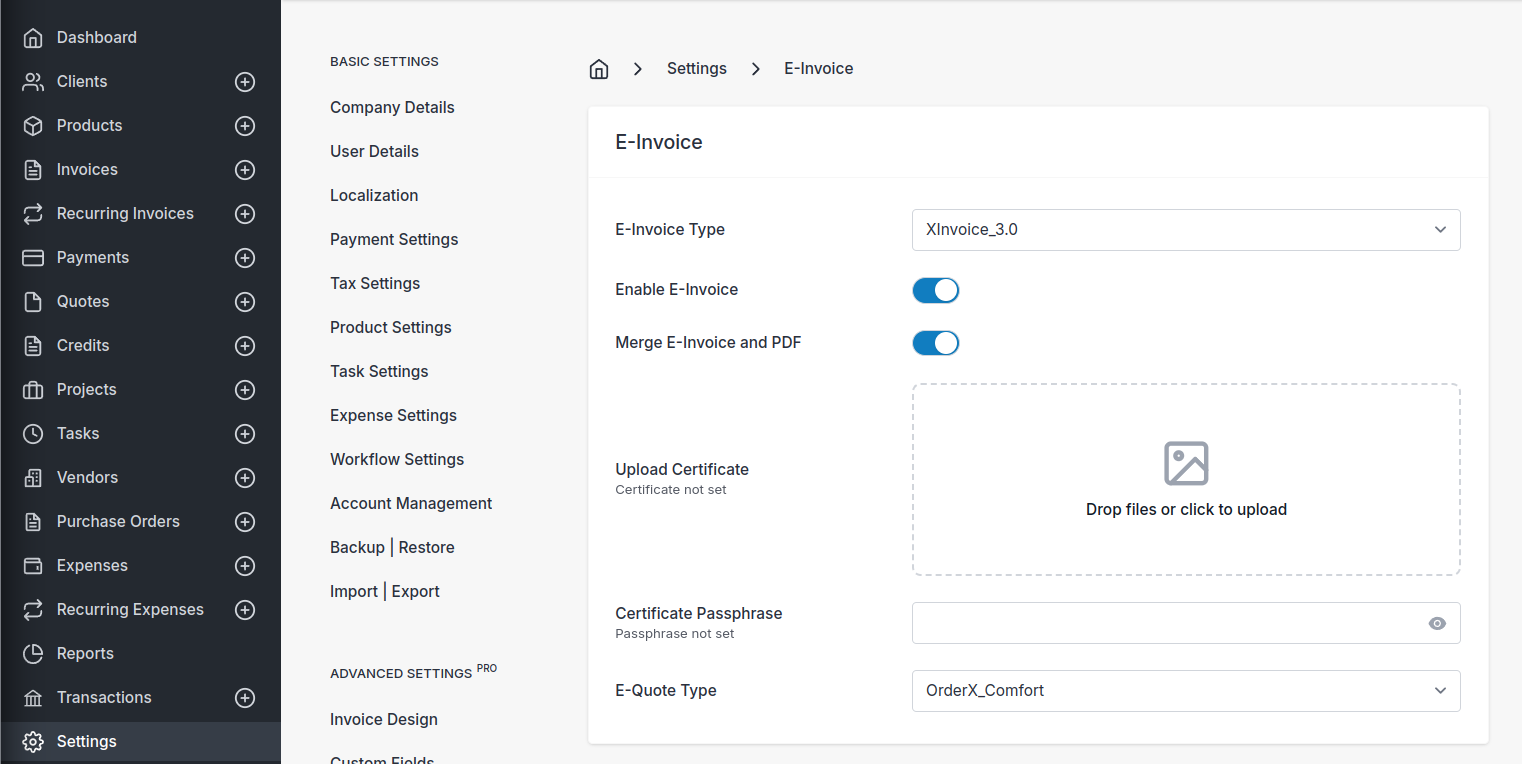This screenshot has width=1522, height=764.
Task: Click the Projects briefcase icon
Action: [33, 390]
